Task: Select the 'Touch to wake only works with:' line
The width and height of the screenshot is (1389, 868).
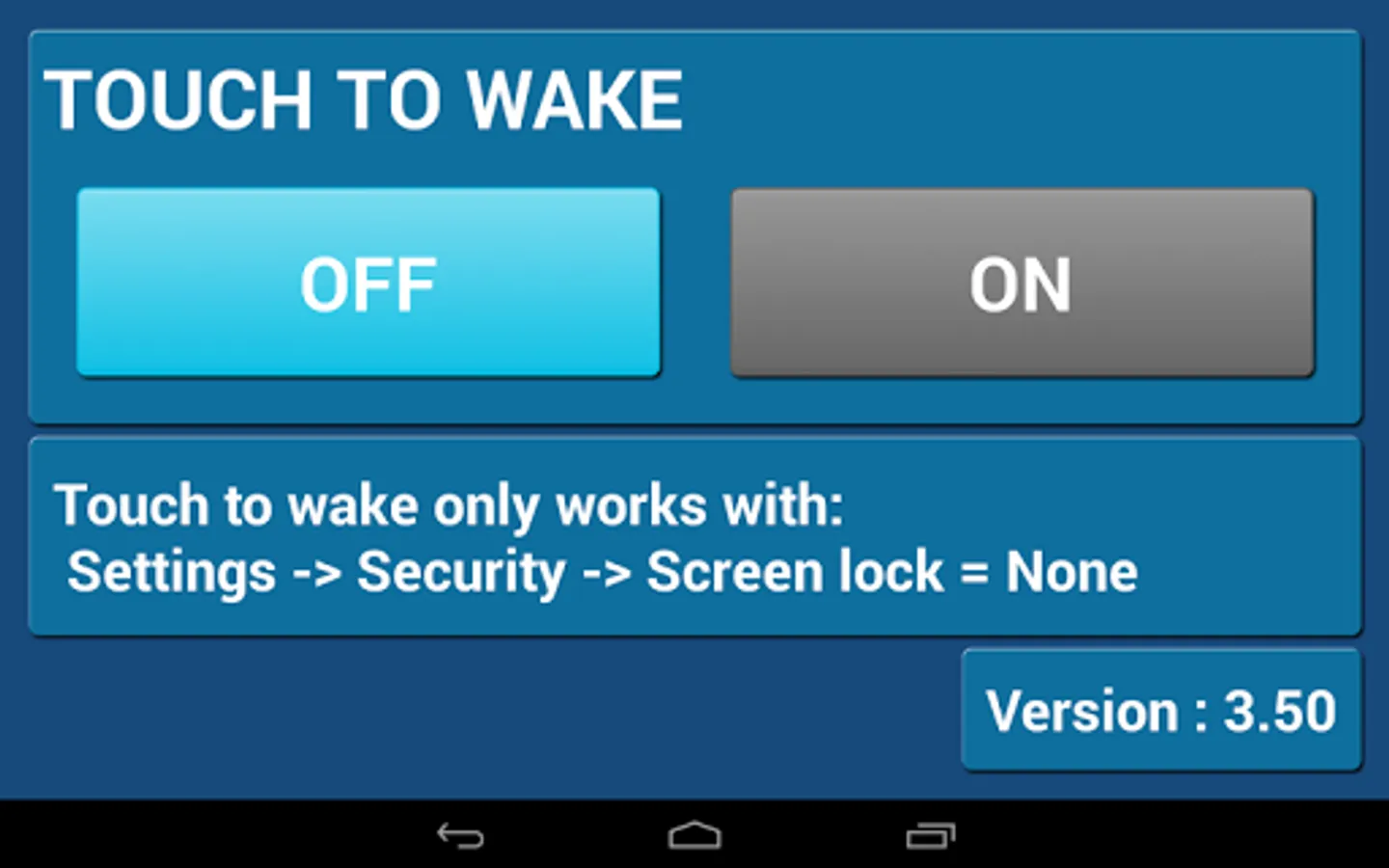Action: pos(449,505)
